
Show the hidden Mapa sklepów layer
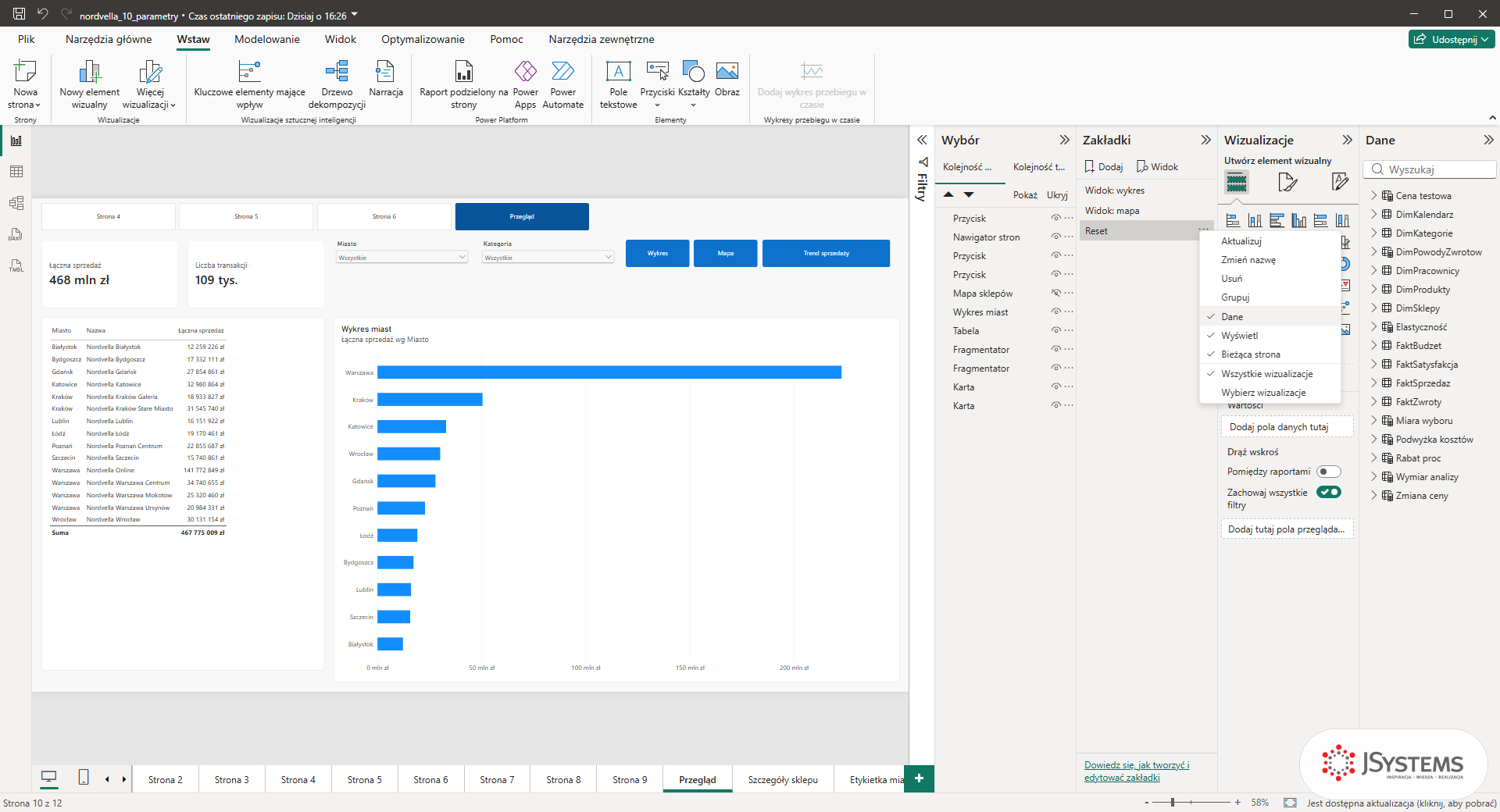1055,293
